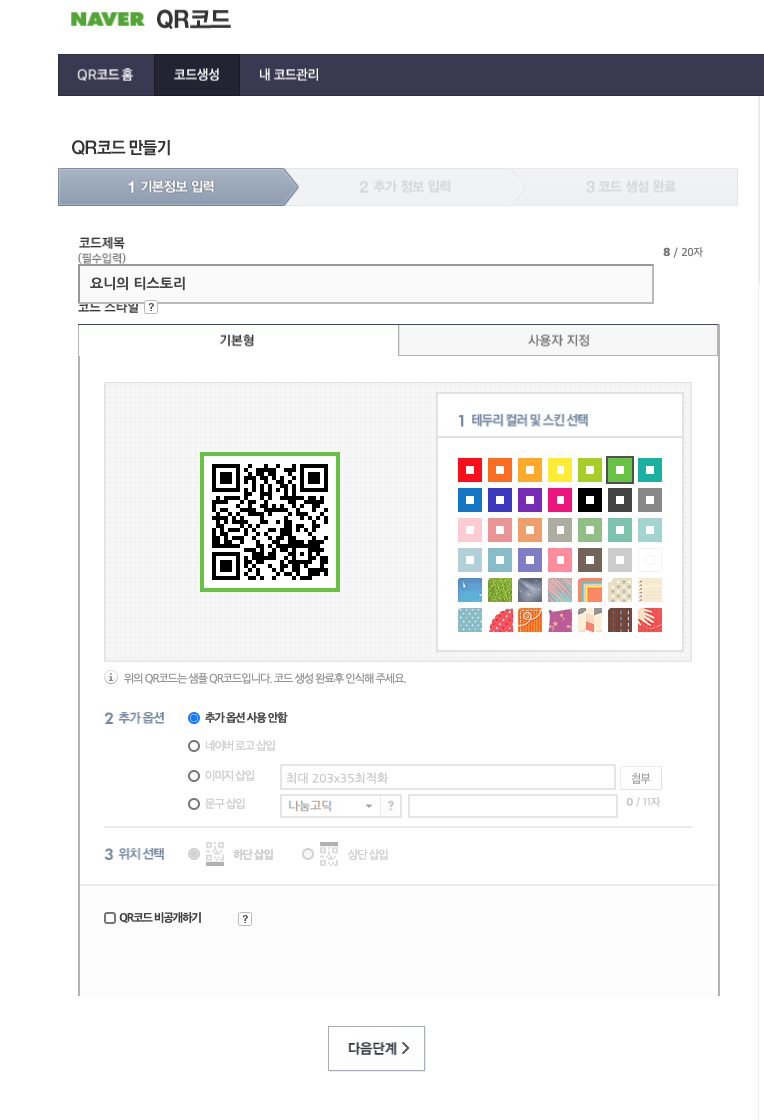Select the orange stitched swirl skin
Image resolution: width=764 pixels, height=1120 pixels.
(x=530, y=620)
